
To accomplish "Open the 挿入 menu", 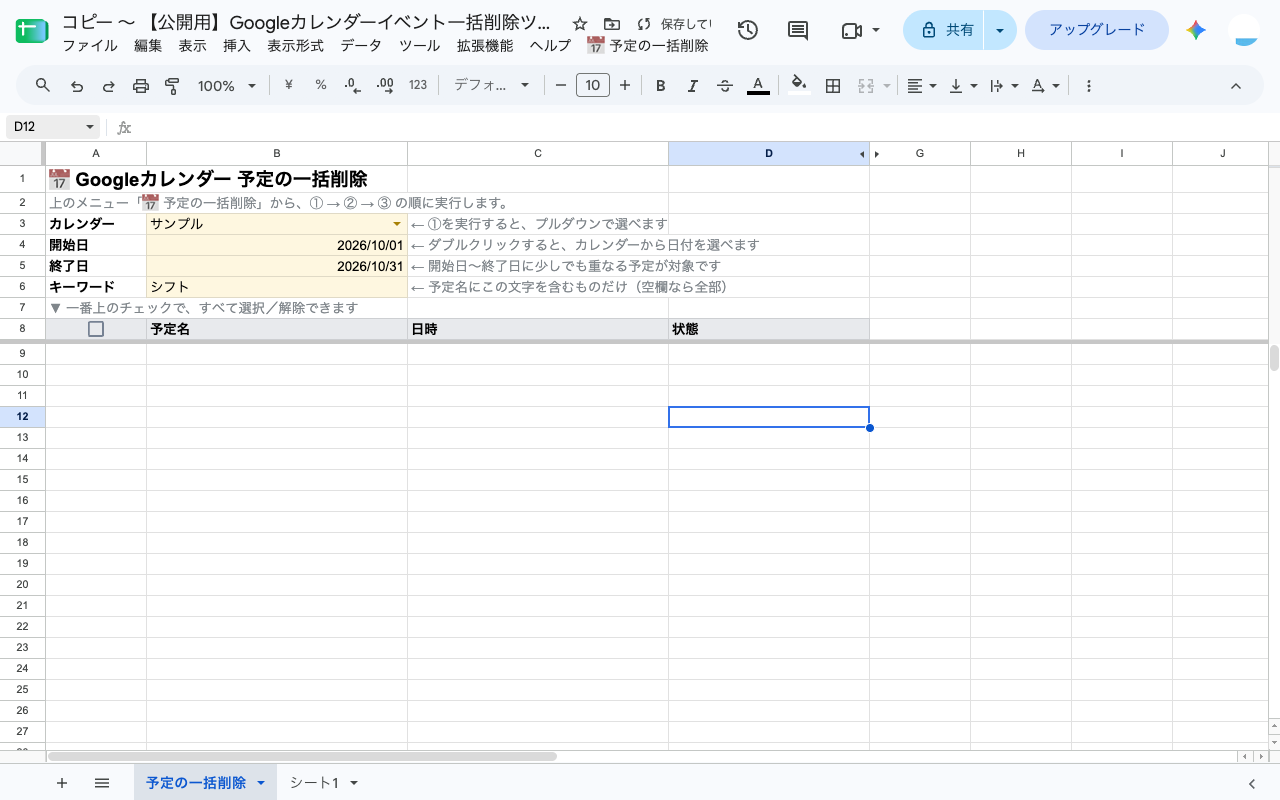I will click(x=237, y=46).
